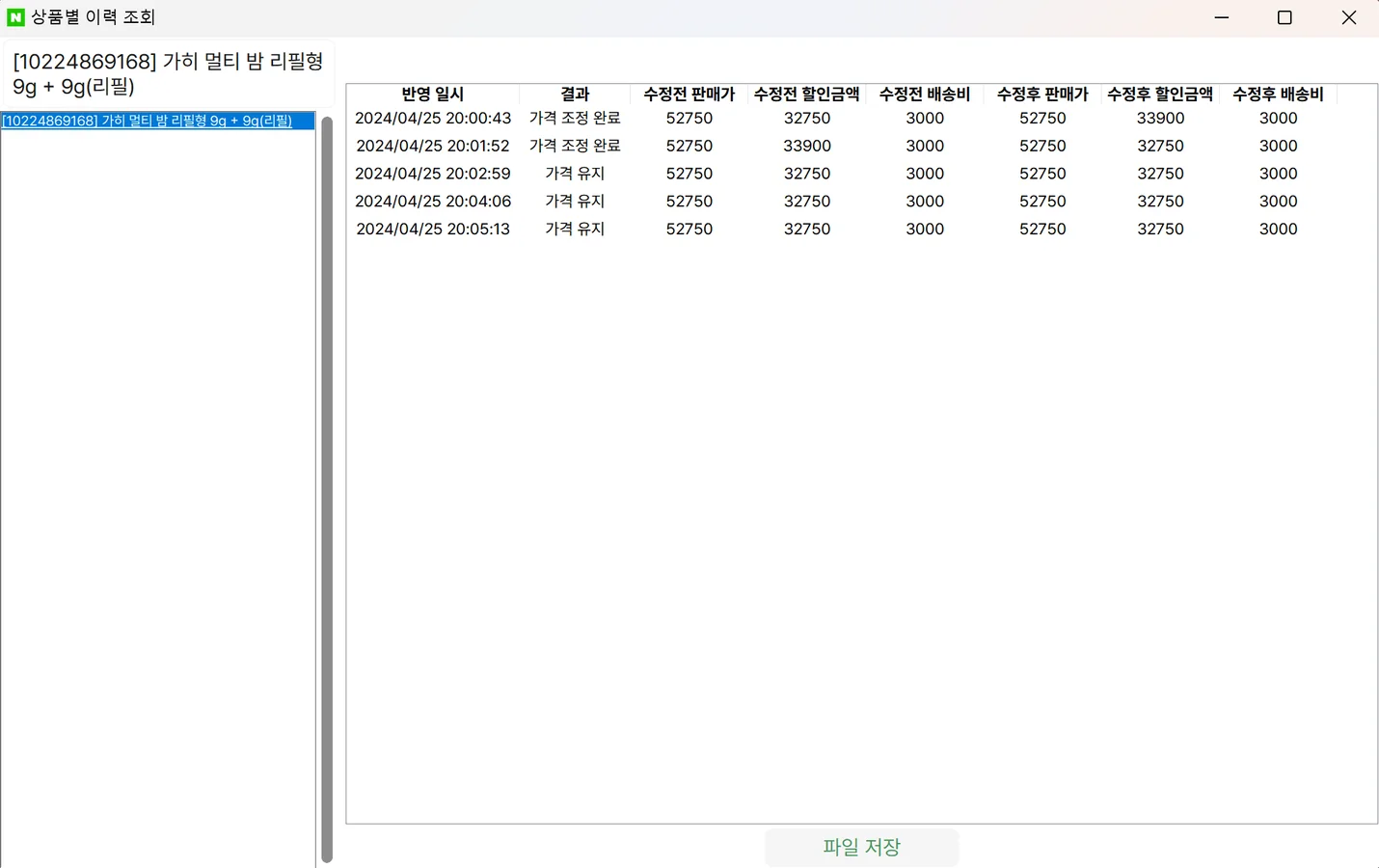Click the 결과 column header
This screenshot has height=868, width=1379.
(x=575, y=94)
